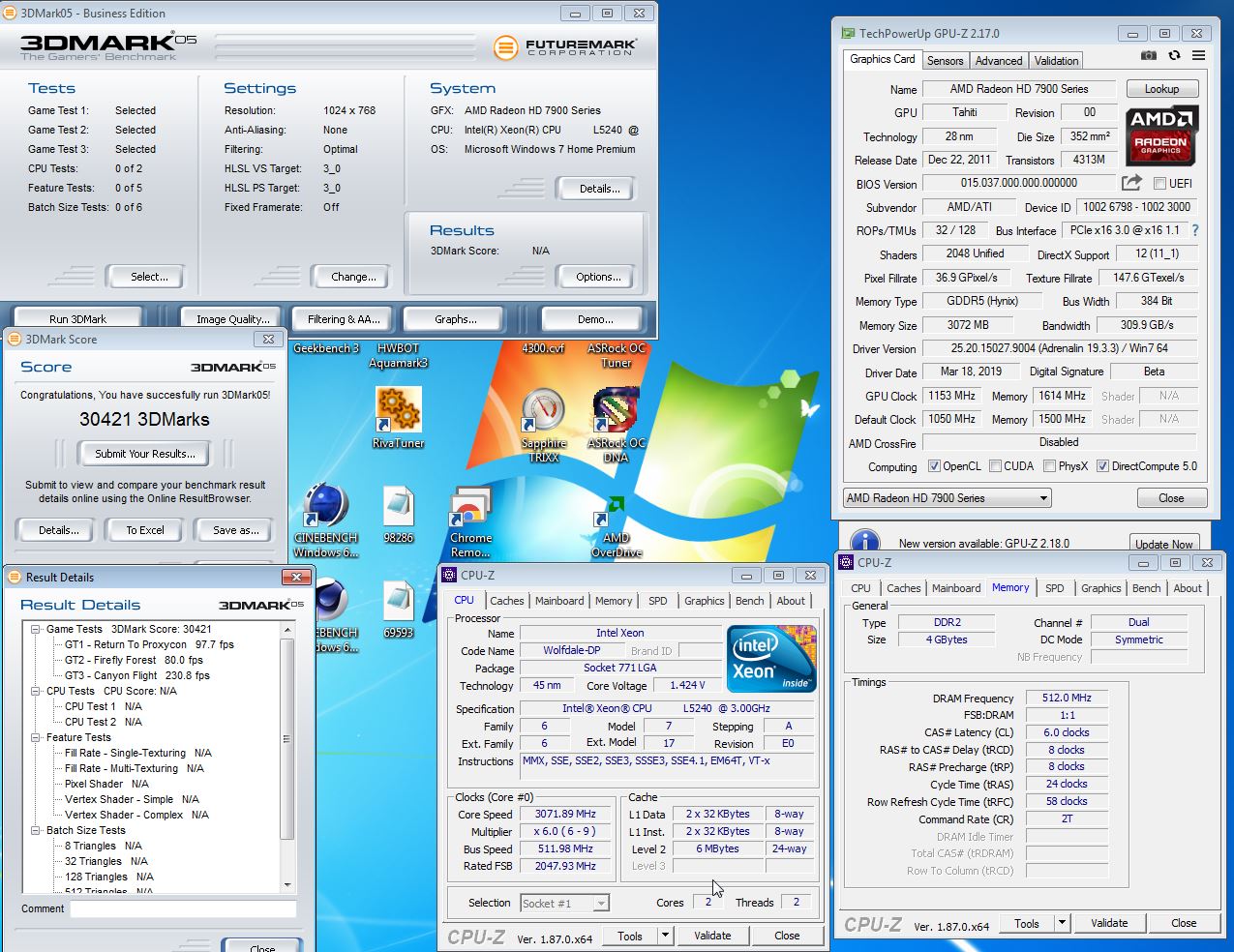Viewport: 1234px width, 952px height.
Task: Collapse the Game Tests tree node
Action: coord(35,629)
